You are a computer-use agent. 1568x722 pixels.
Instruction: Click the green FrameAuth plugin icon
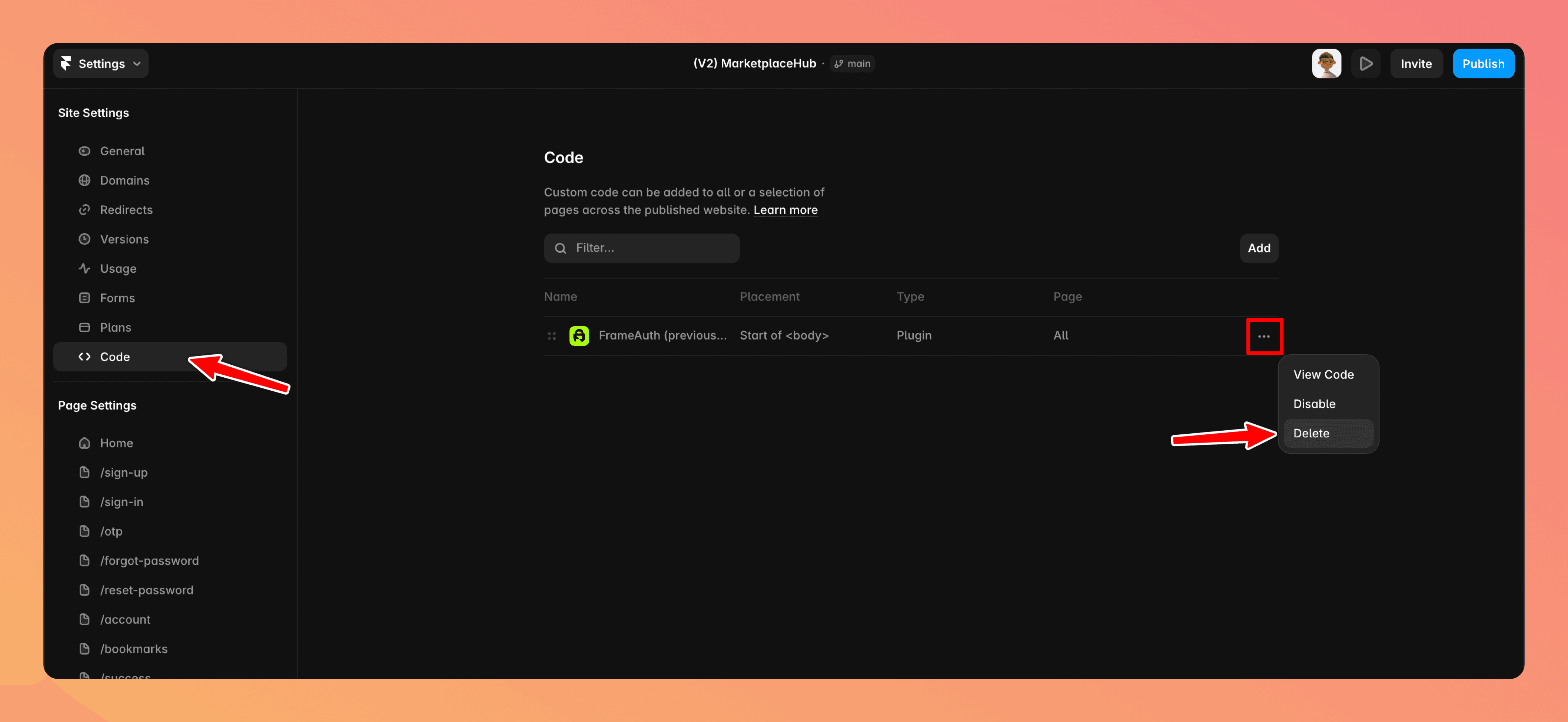point(579,336)
